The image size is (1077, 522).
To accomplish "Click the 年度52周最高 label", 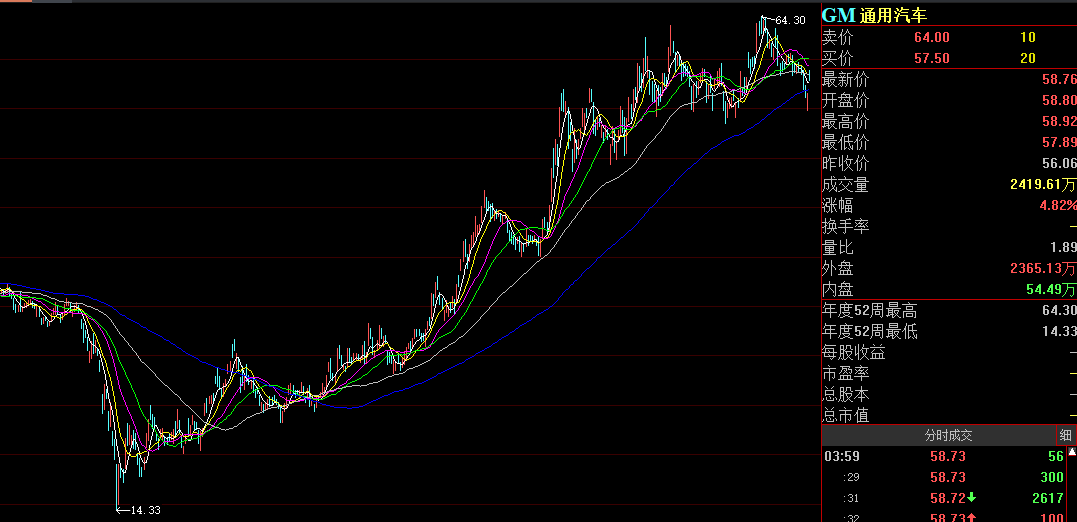I will 870,311.
